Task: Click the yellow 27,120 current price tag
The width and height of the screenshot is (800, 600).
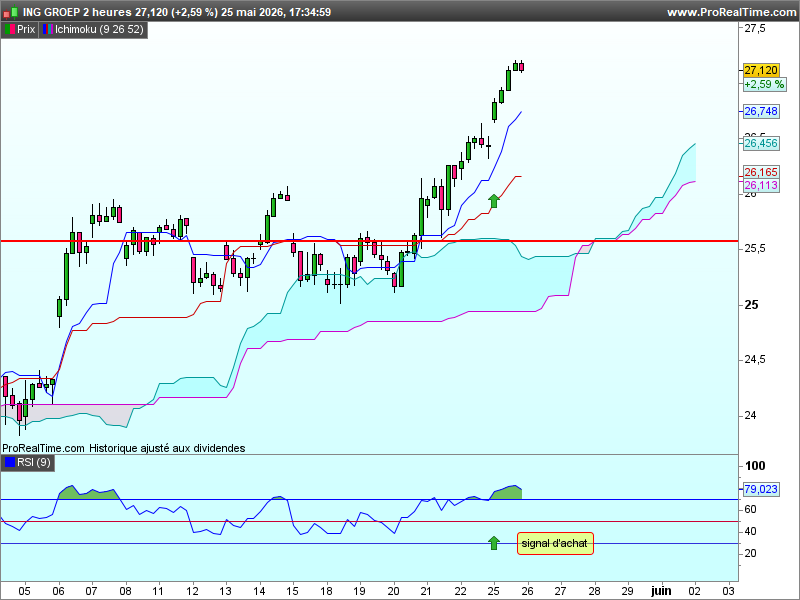Action: 761,70
